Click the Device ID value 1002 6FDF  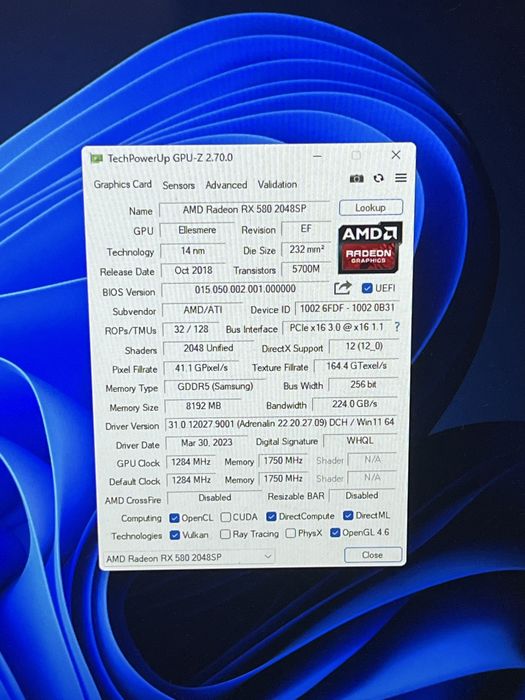pos(347,308)
